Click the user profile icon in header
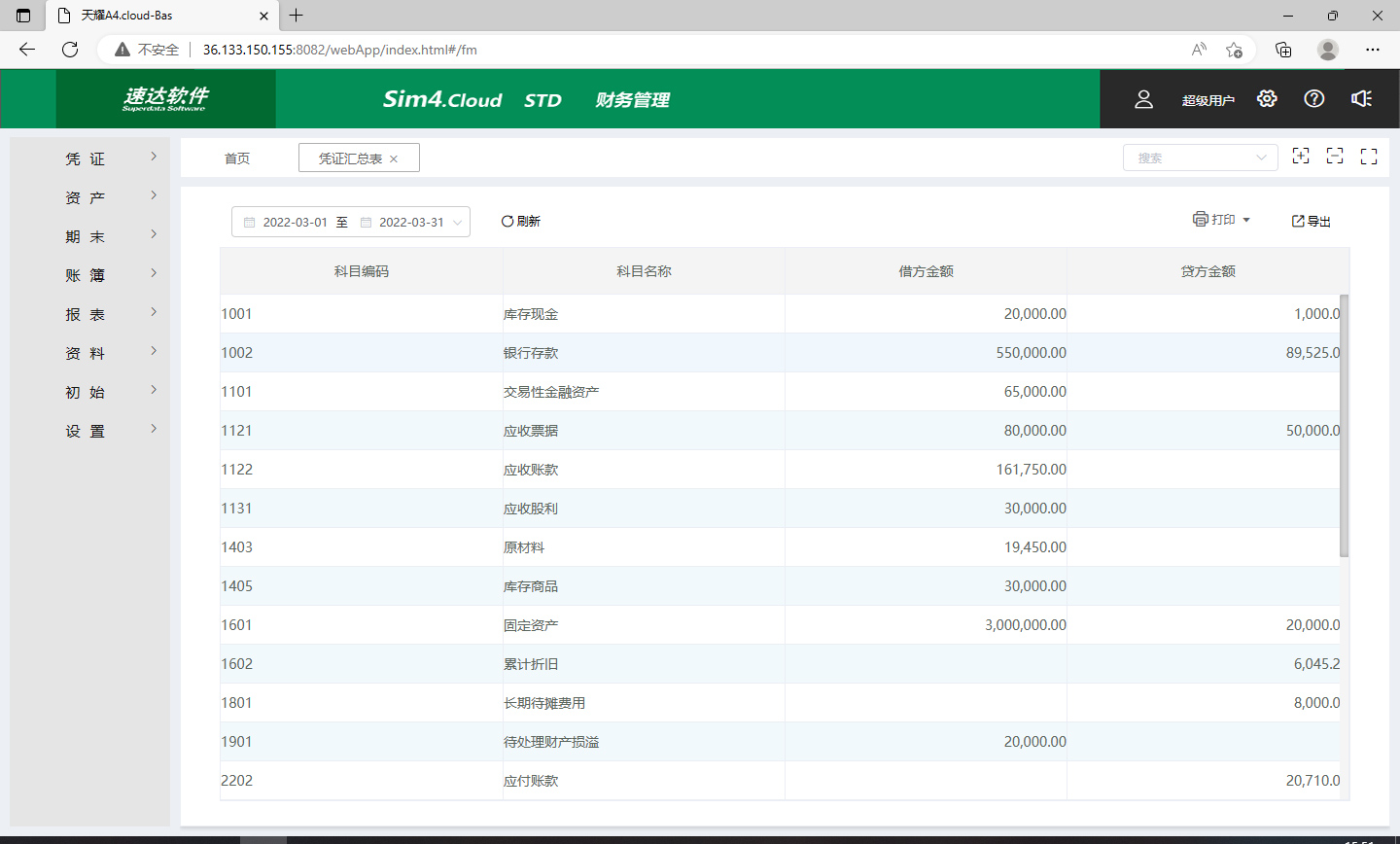1400x844 pixels. 1143,99
